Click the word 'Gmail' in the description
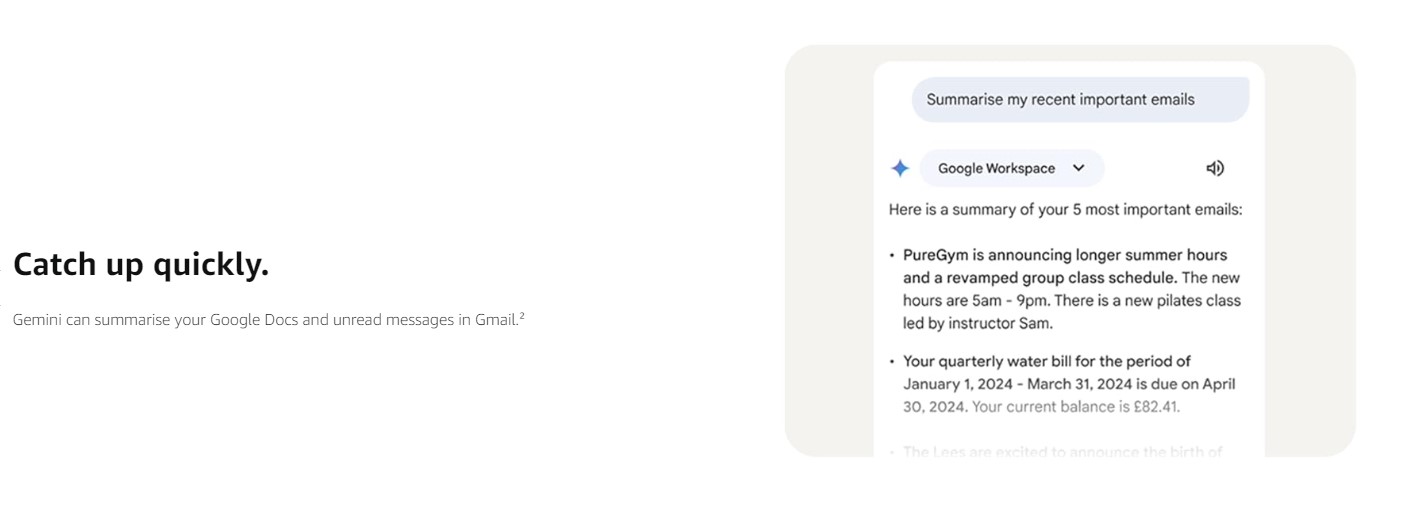Viewport: 1405px width, 507px height. 495,321
